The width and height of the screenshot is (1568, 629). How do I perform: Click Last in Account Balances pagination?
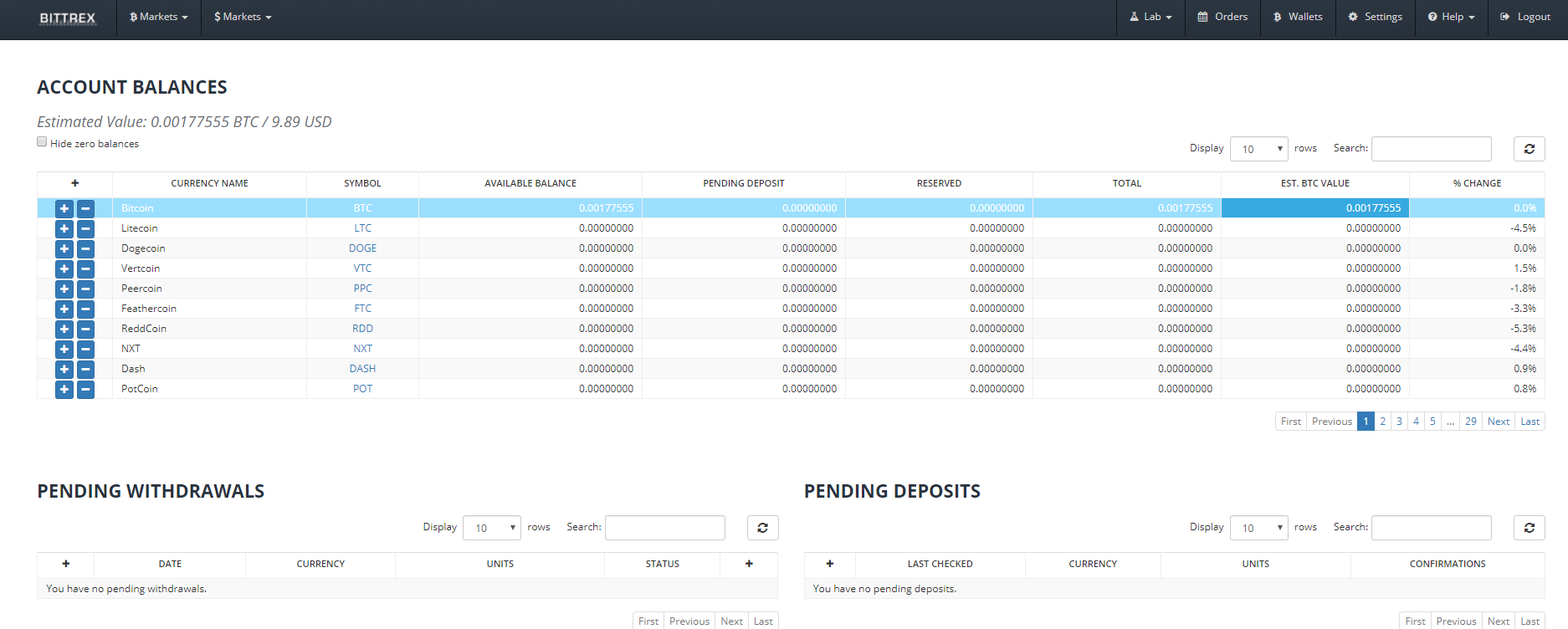click(1530, 422)
